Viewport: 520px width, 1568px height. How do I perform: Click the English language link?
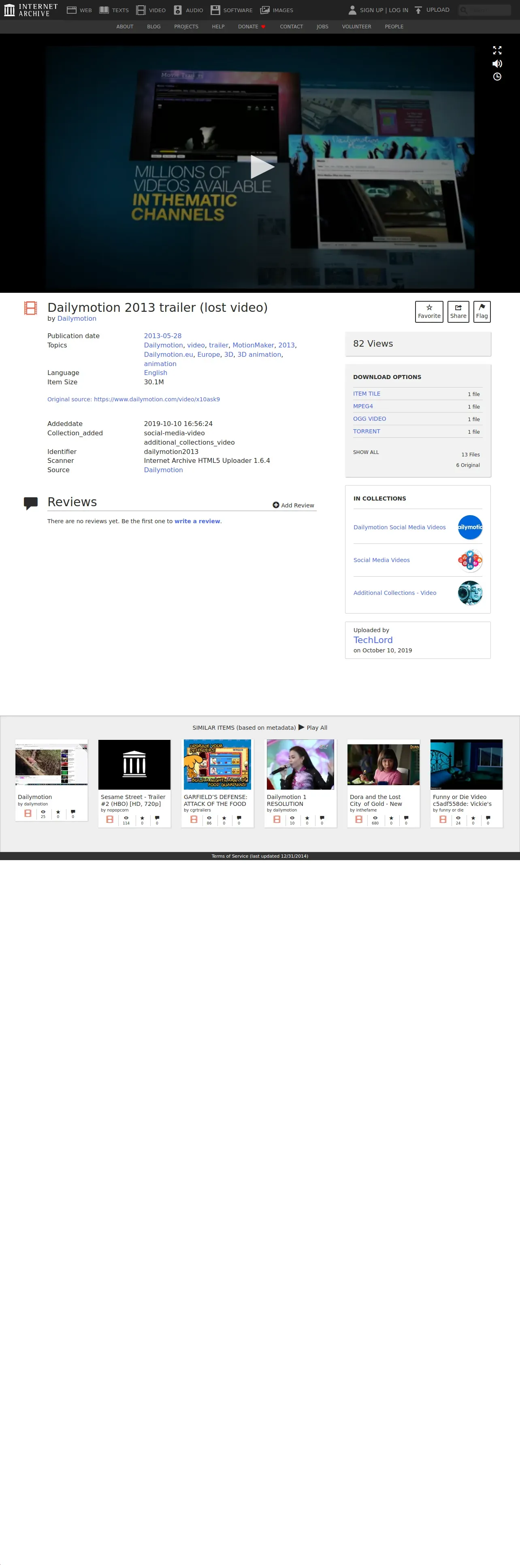tap(155, 373)
